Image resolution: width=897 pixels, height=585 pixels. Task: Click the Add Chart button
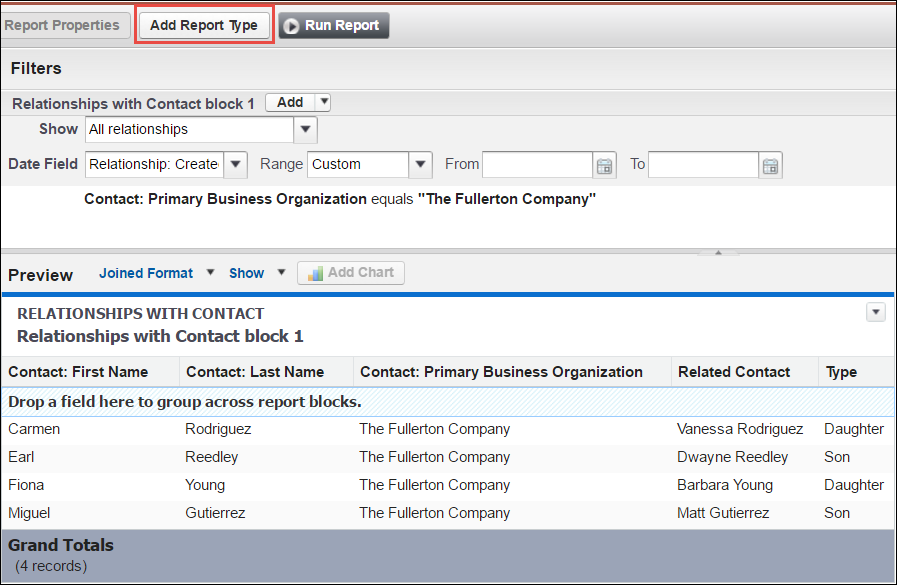351,273
